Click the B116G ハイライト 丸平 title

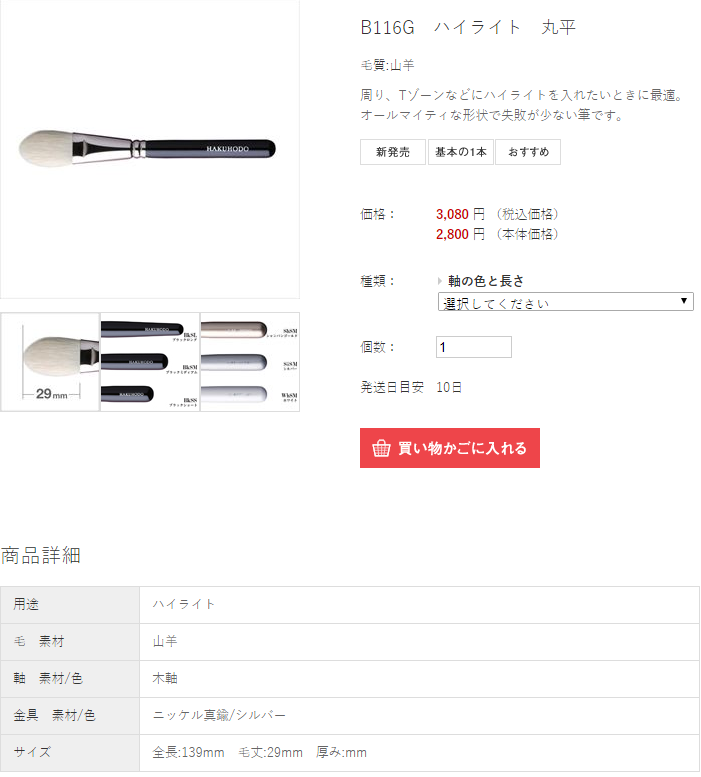click(468, 27)
